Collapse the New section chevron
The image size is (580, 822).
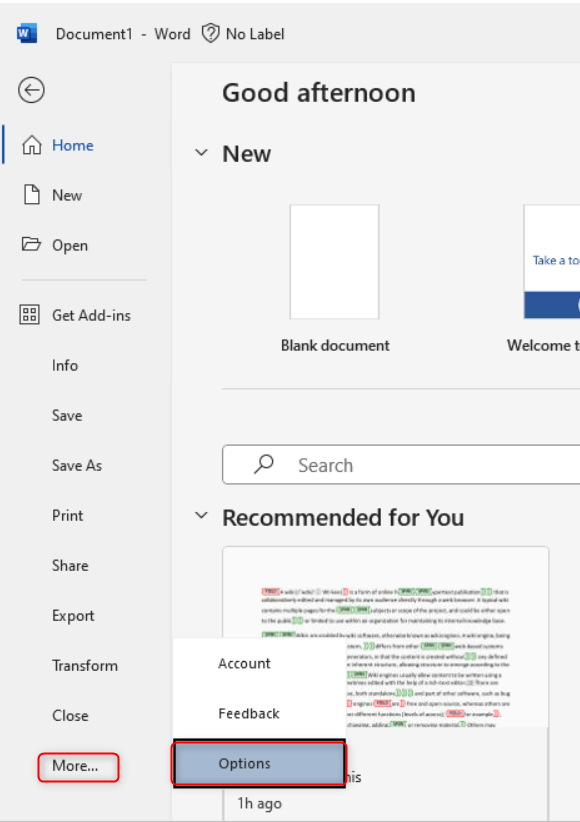pos(201,154)
